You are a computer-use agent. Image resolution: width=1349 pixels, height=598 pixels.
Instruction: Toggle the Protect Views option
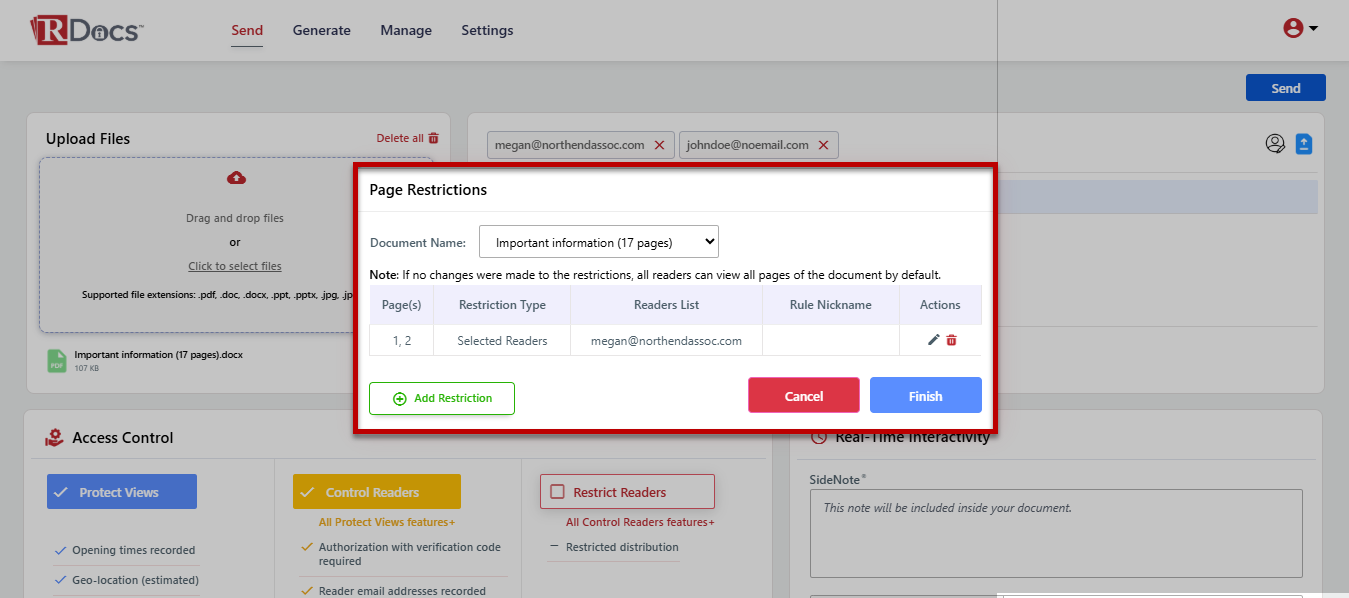click(122, 492)
